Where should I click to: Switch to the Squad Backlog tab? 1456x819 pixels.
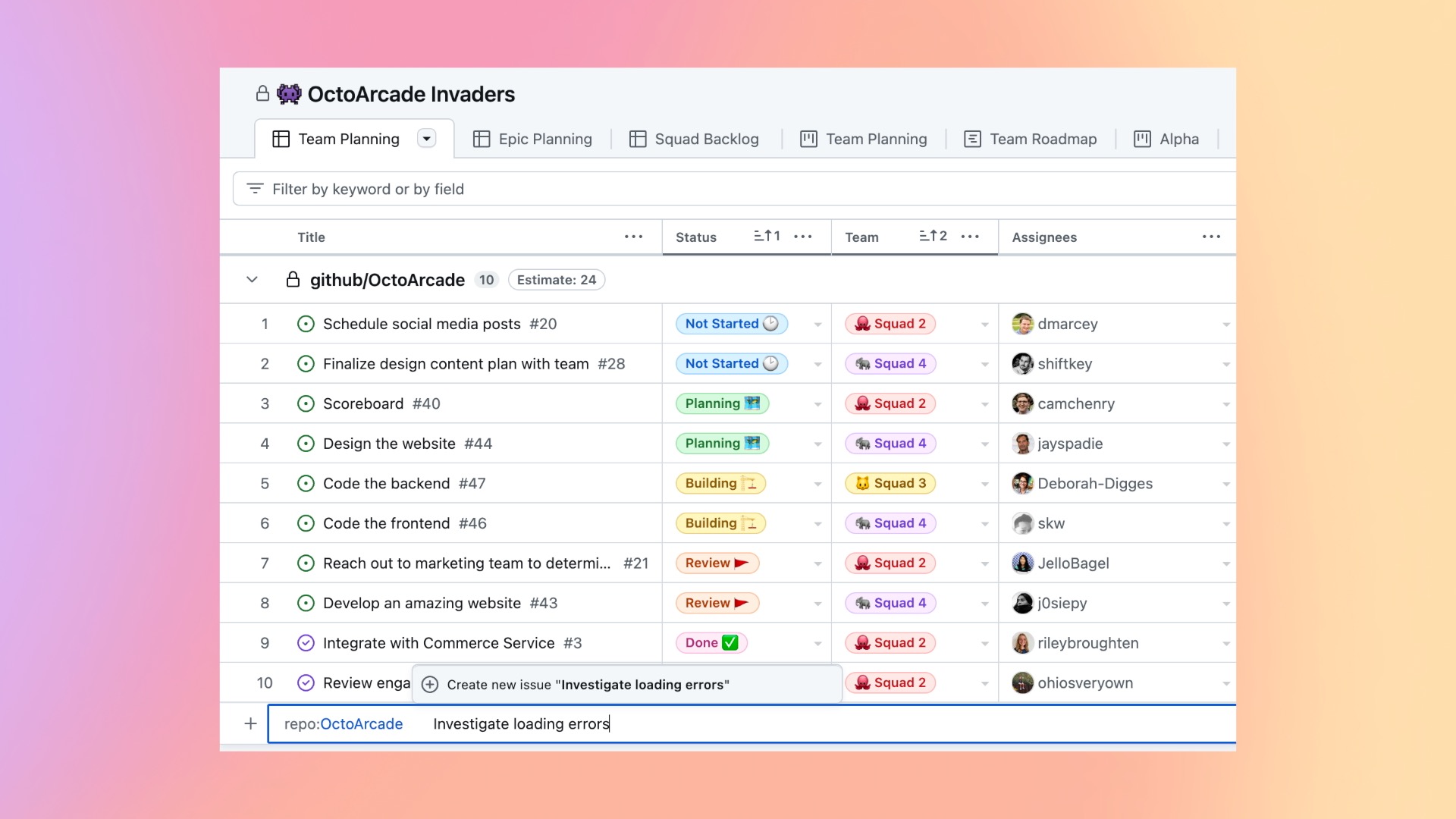pos(694,139)
